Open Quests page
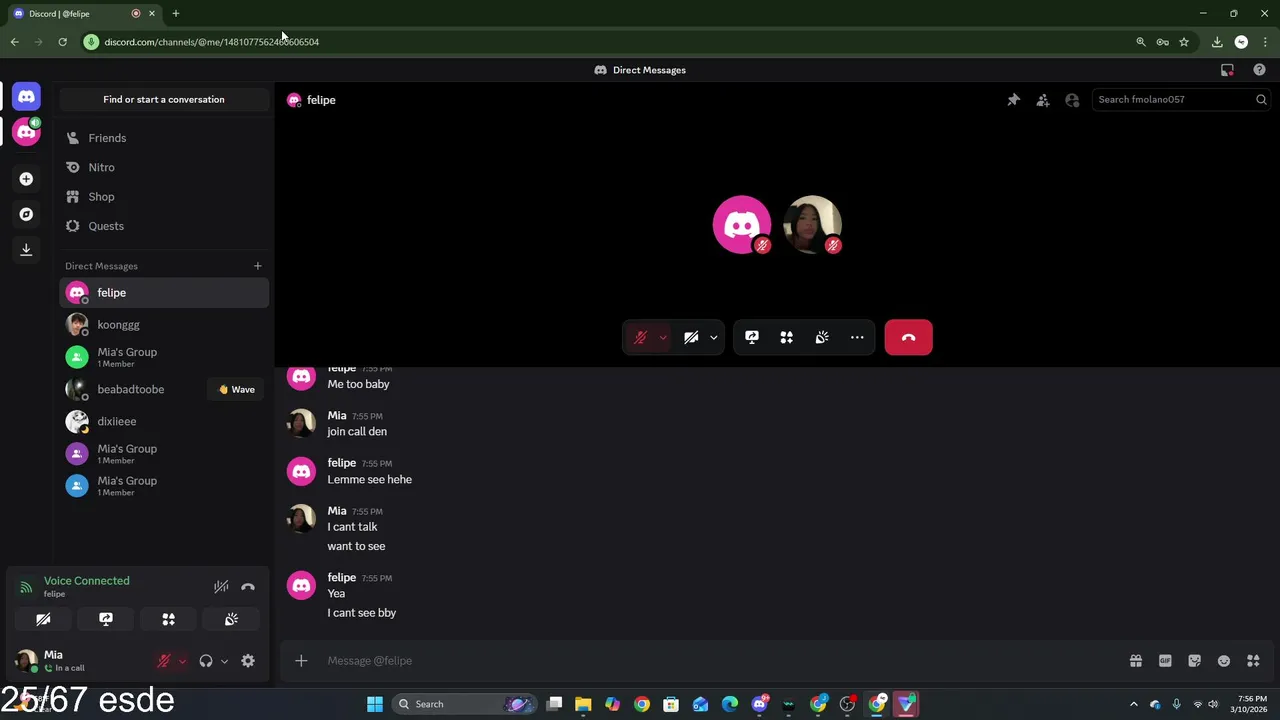 pos(164,226)
